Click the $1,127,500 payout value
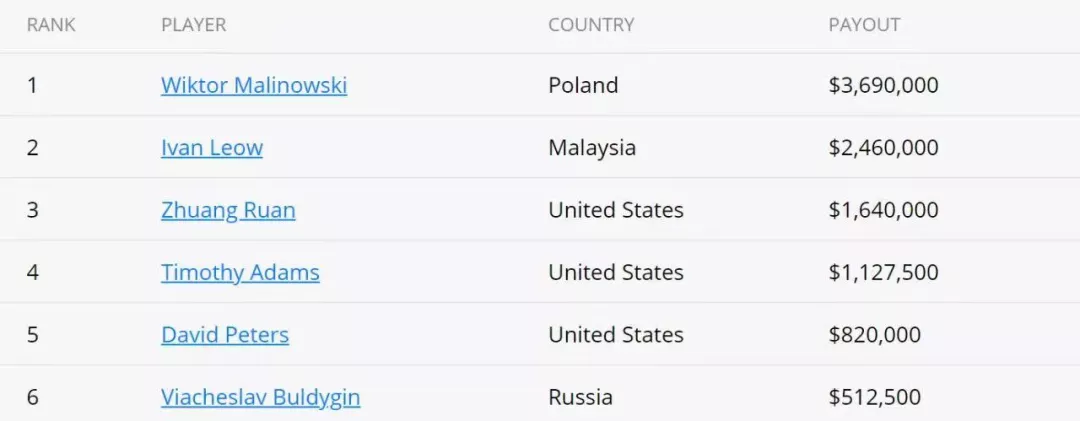This screenshot has width=1080, height=421. 884,272
